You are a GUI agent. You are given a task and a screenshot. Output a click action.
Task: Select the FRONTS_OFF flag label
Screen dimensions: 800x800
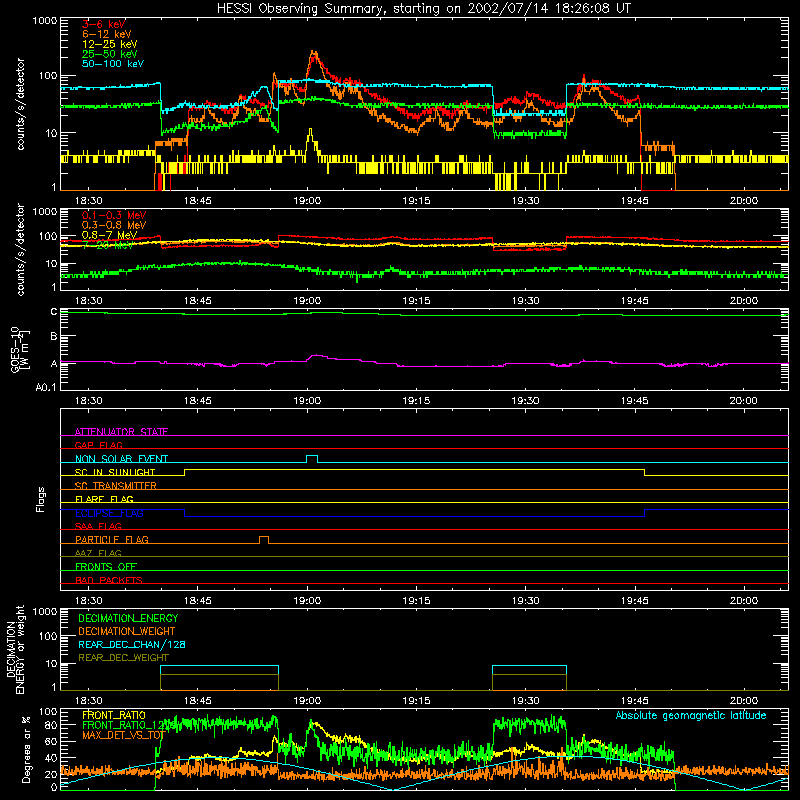coord(106,566)
